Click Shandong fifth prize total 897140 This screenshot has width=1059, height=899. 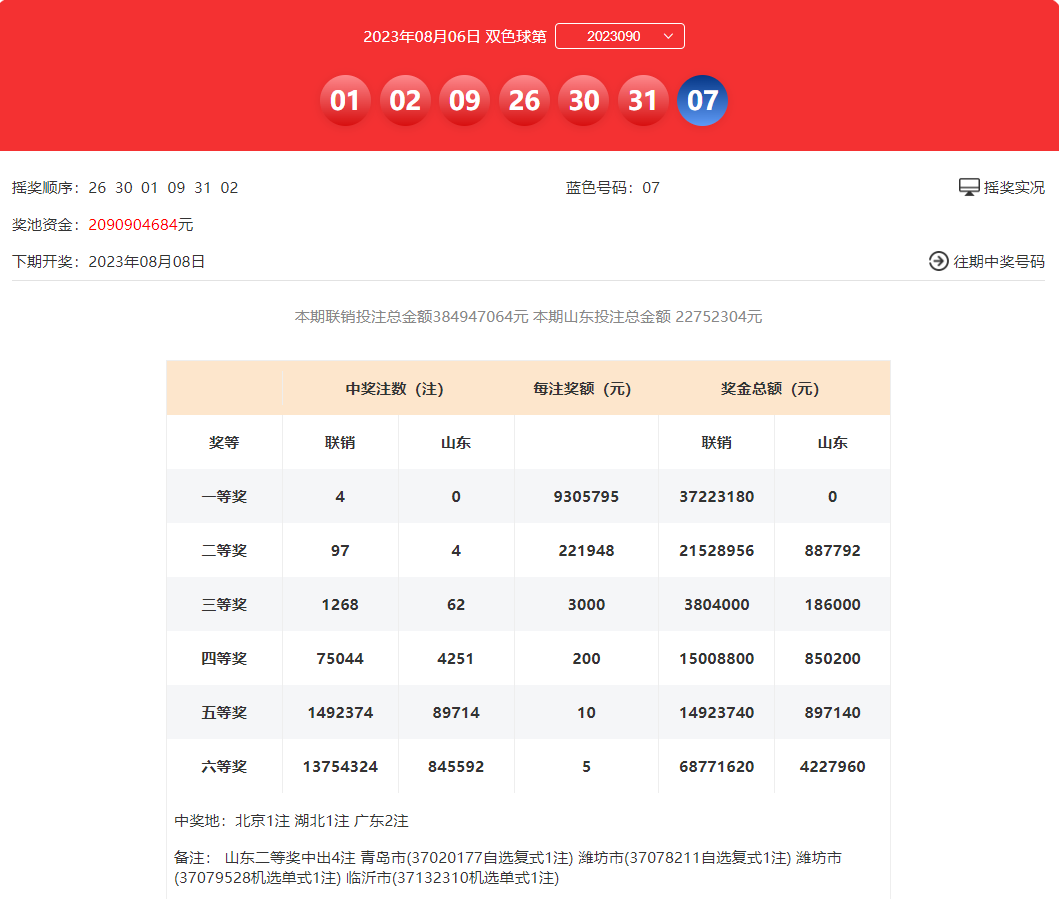click(x=833, y=713)
